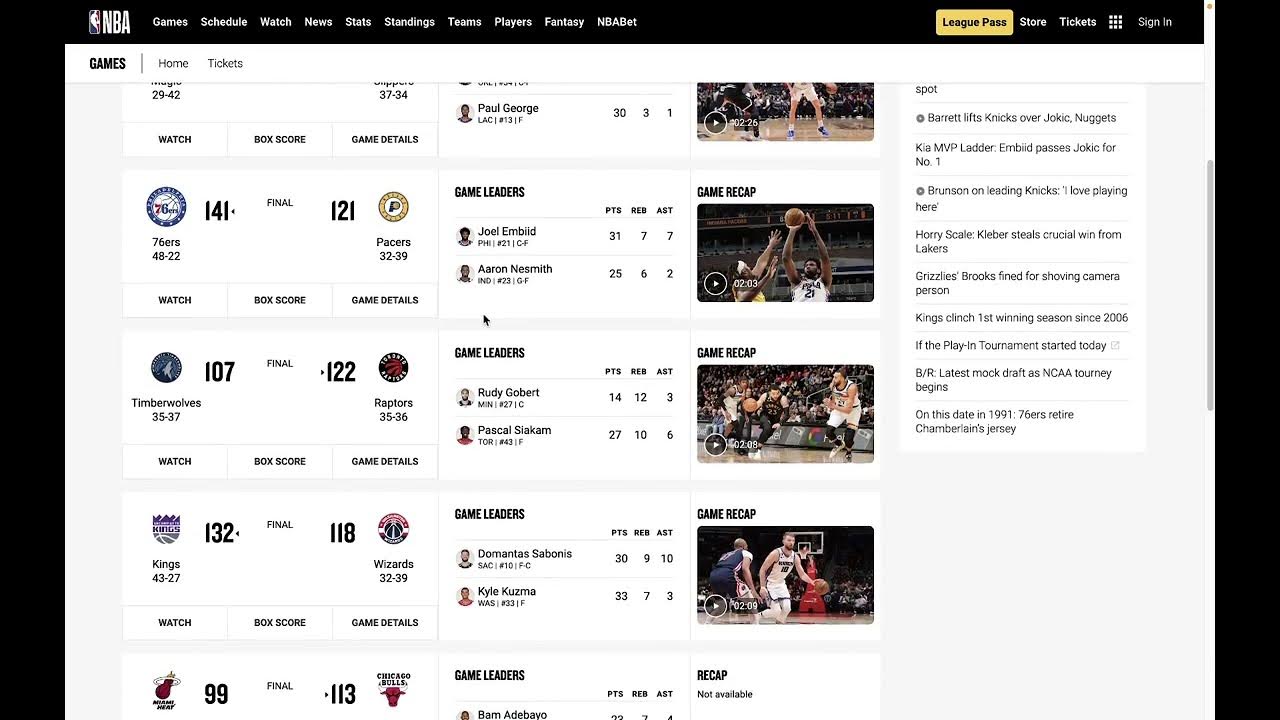Click the Raptors team logo
This screenshot has width=1280, height=720.
393,368
